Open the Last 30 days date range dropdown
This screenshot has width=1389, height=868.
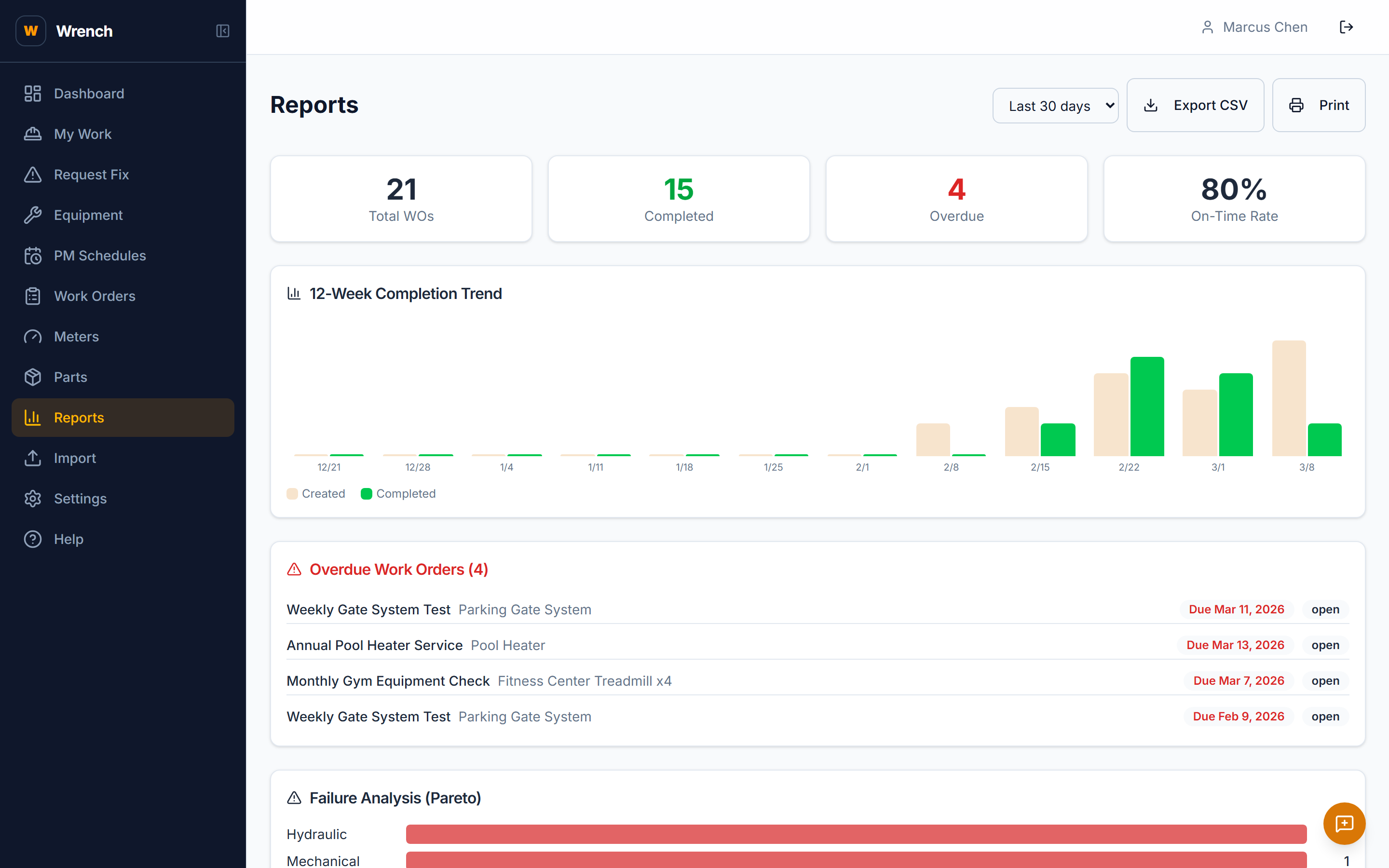click(1056, 105)
